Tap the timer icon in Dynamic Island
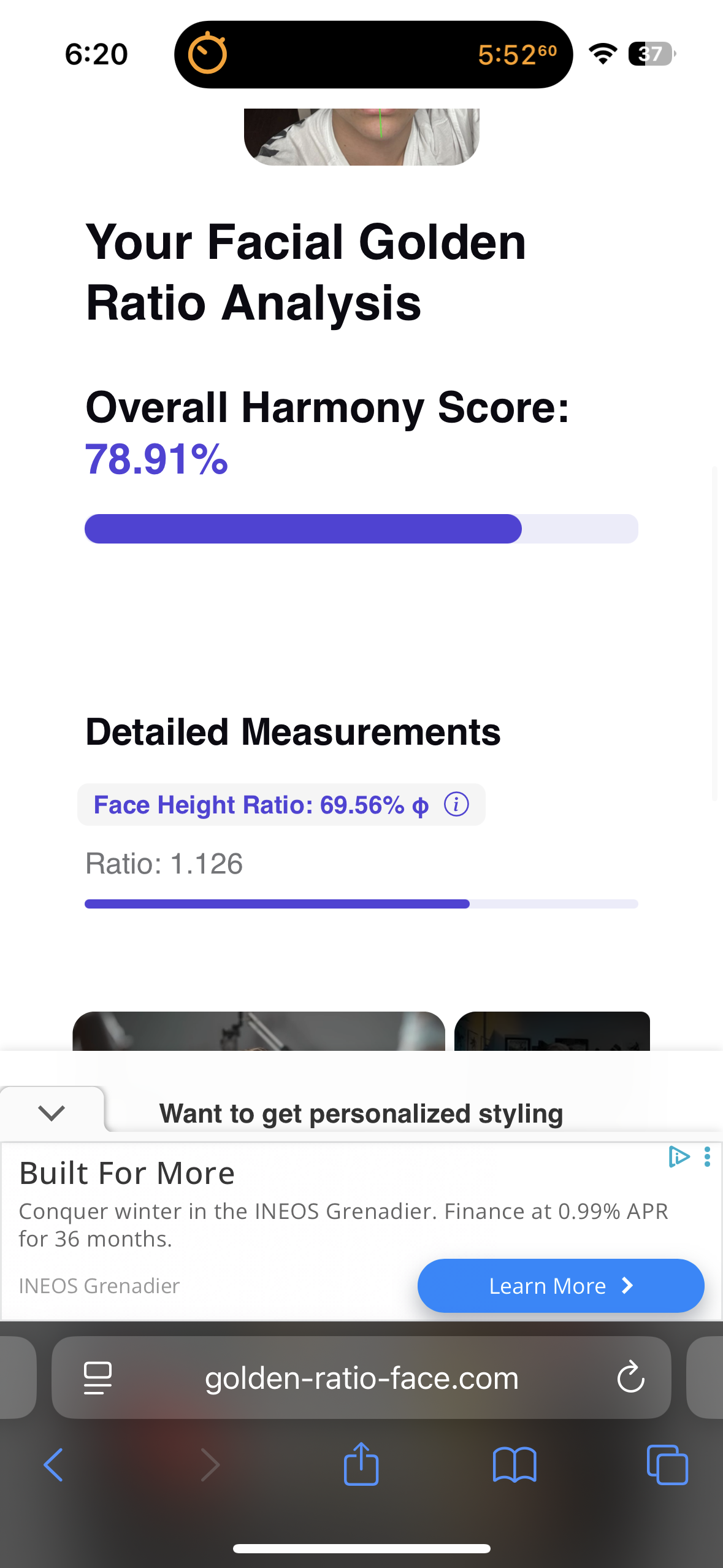 [207, 54]
